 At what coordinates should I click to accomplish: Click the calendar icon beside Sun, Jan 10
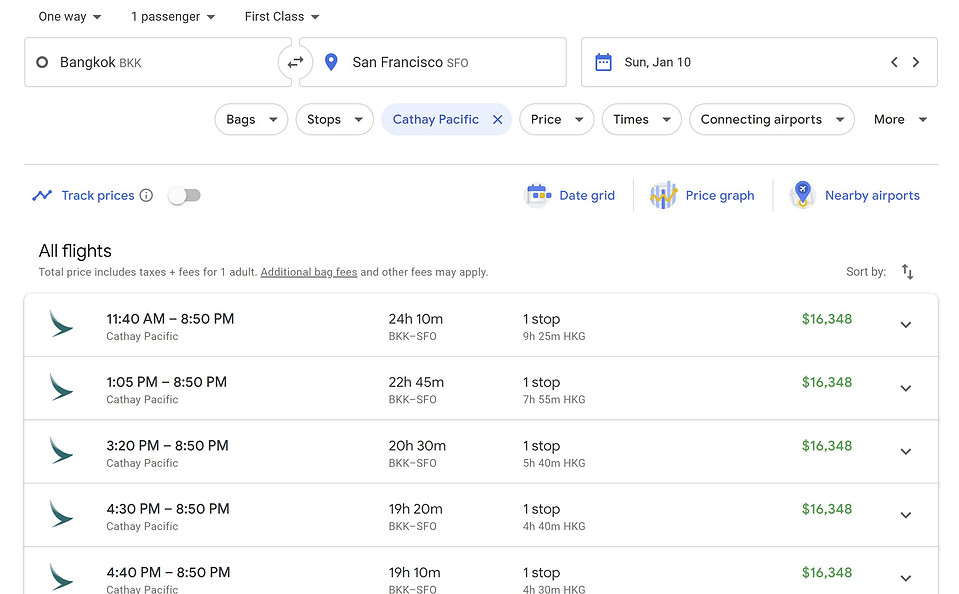click(x=603, y=62)
